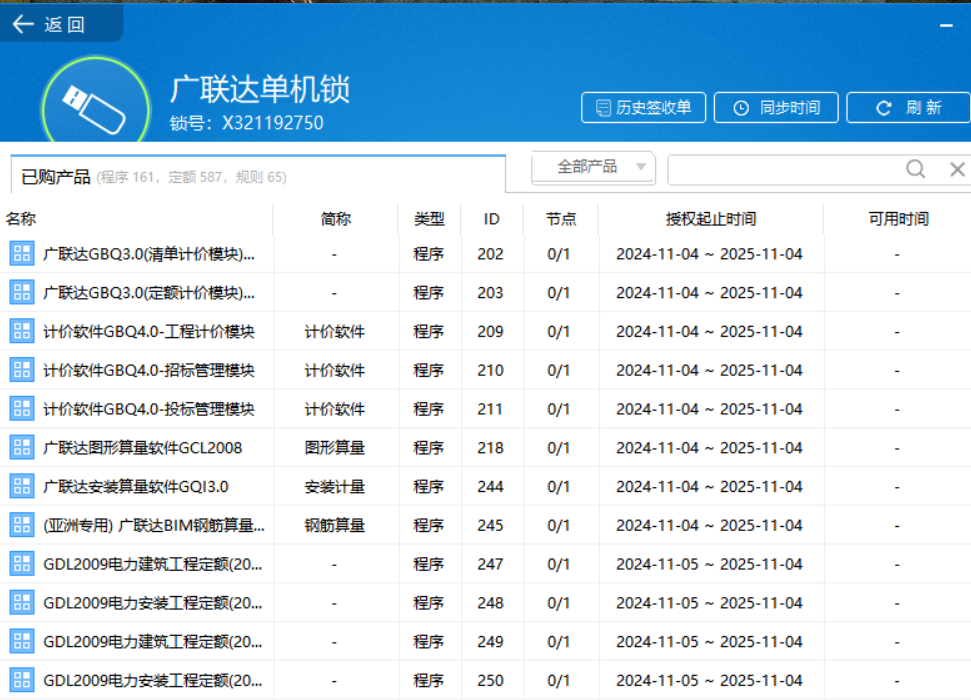971x700 pixels.
Task: Open the 历史签收单 panel
Action: coord(643,107)
